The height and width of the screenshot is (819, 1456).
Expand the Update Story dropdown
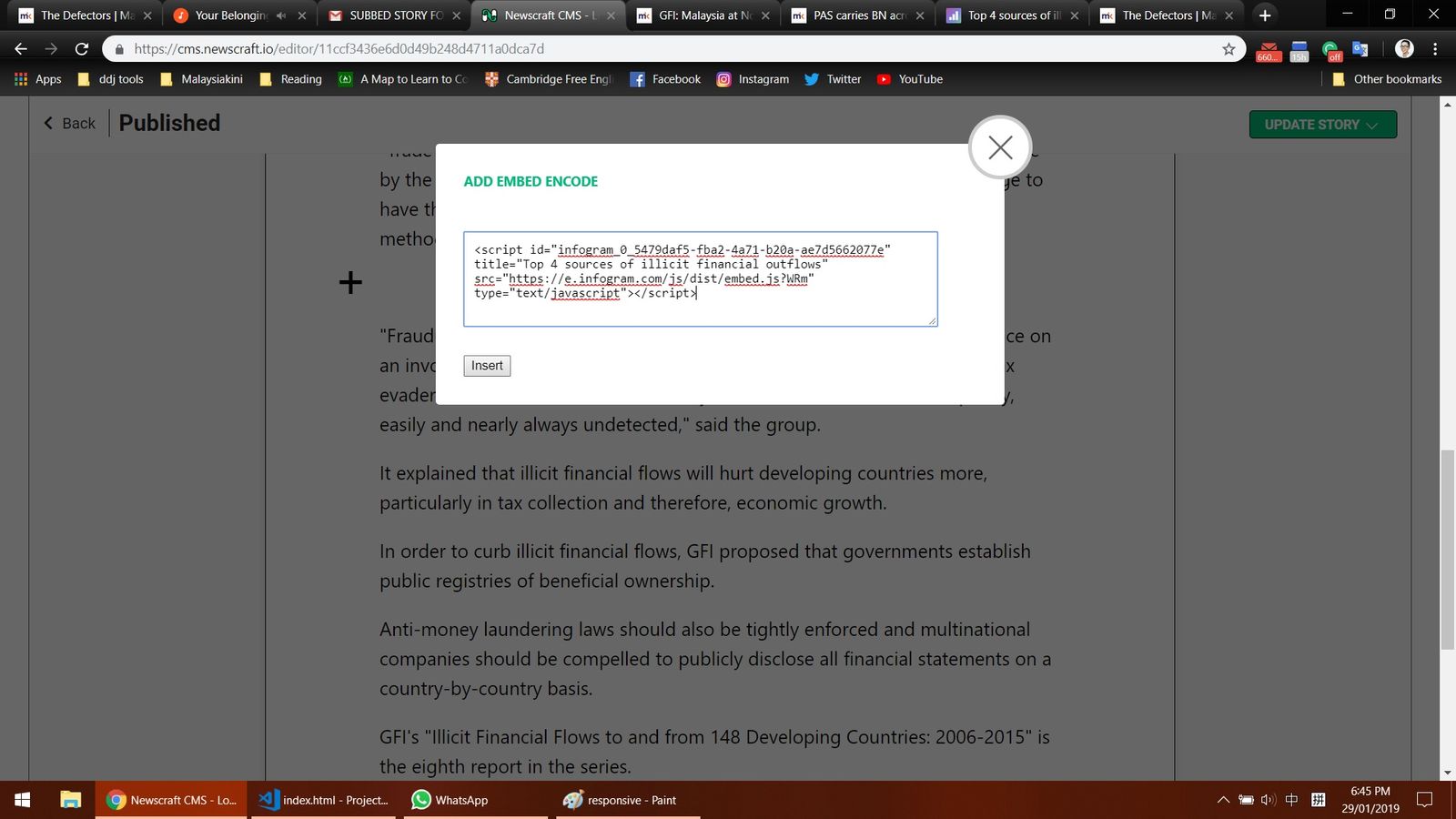1322,125
